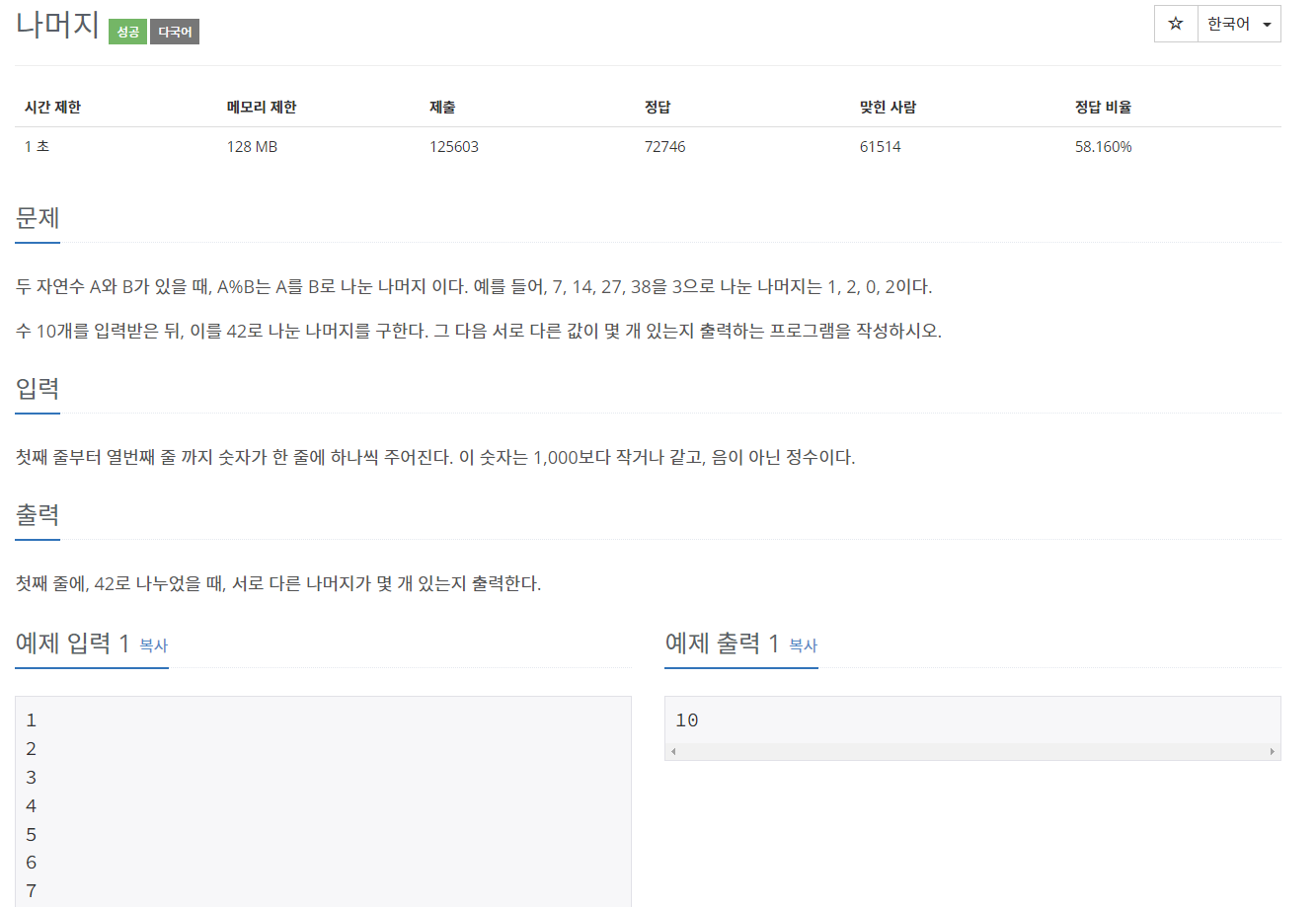Click the gray 다국어 badge

pos(175,32)
